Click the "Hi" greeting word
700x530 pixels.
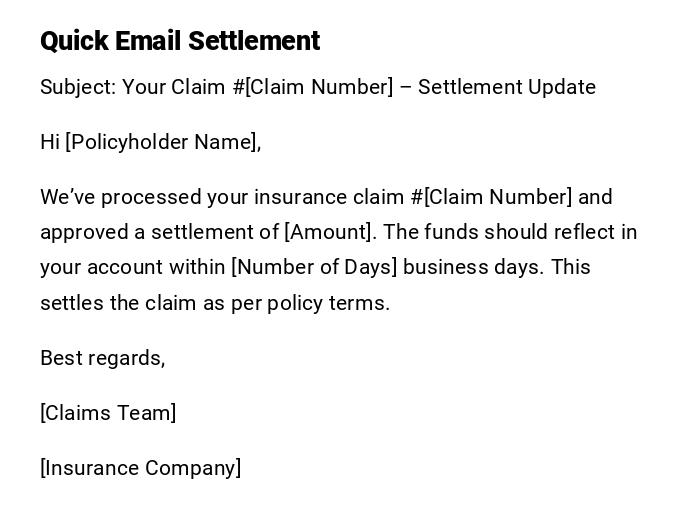(x=50, y=142)
